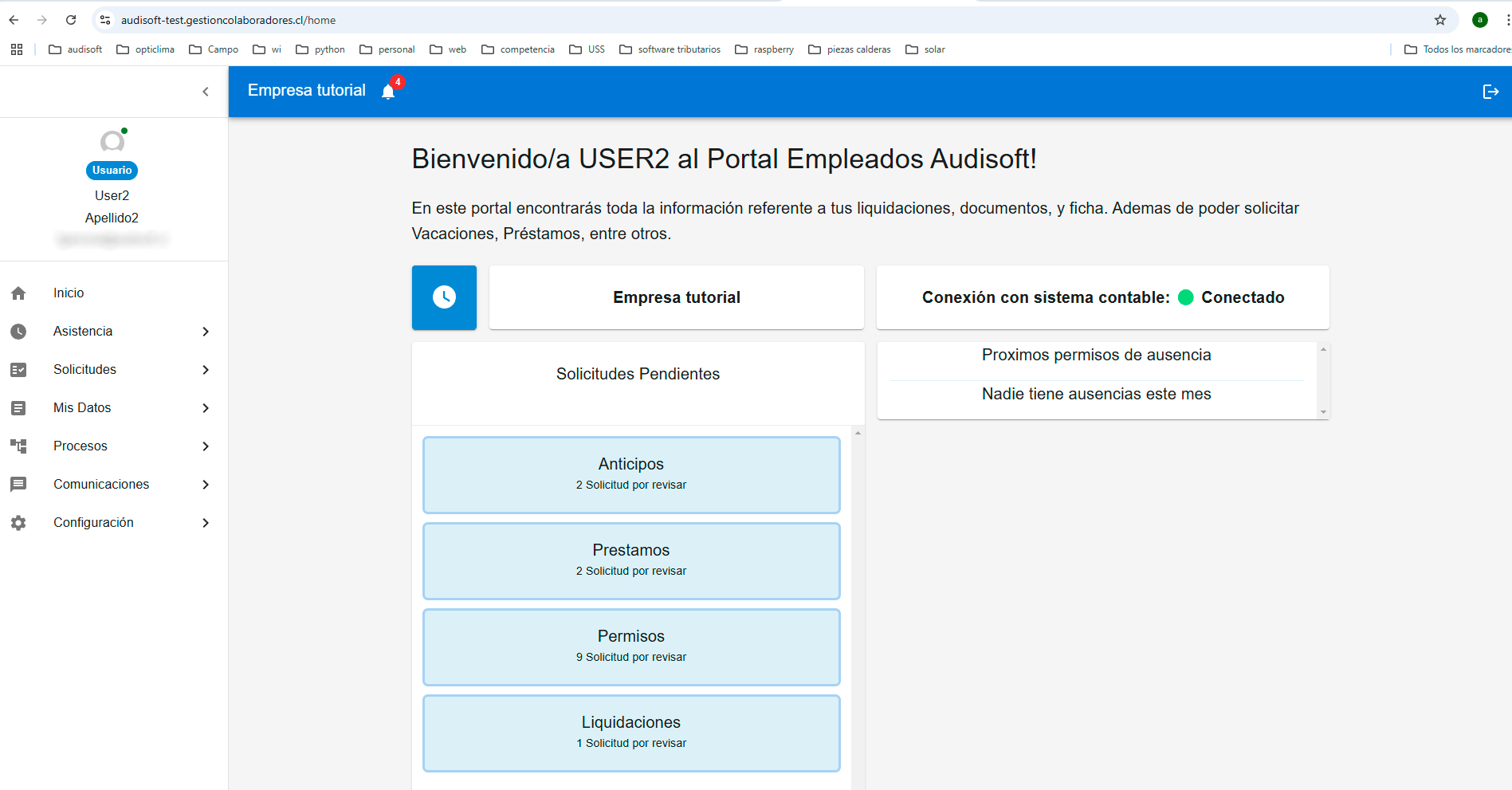The image size is (1512, 790).
Task: Select the Inicio home icon in sidebar
Action: pos(19,293)
